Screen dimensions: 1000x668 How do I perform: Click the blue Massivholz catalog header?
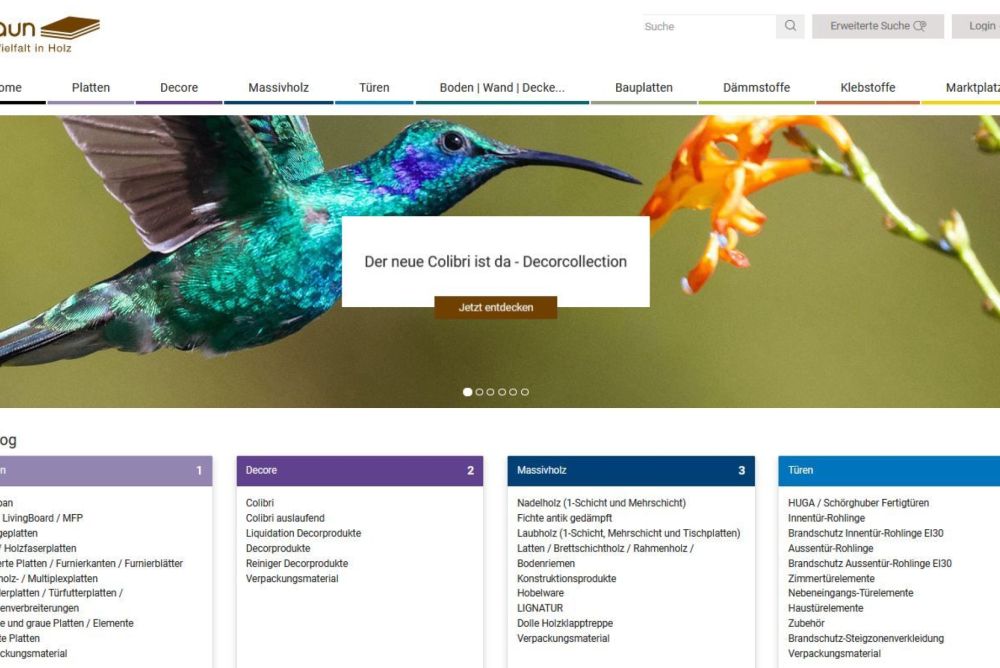point(631,471)
